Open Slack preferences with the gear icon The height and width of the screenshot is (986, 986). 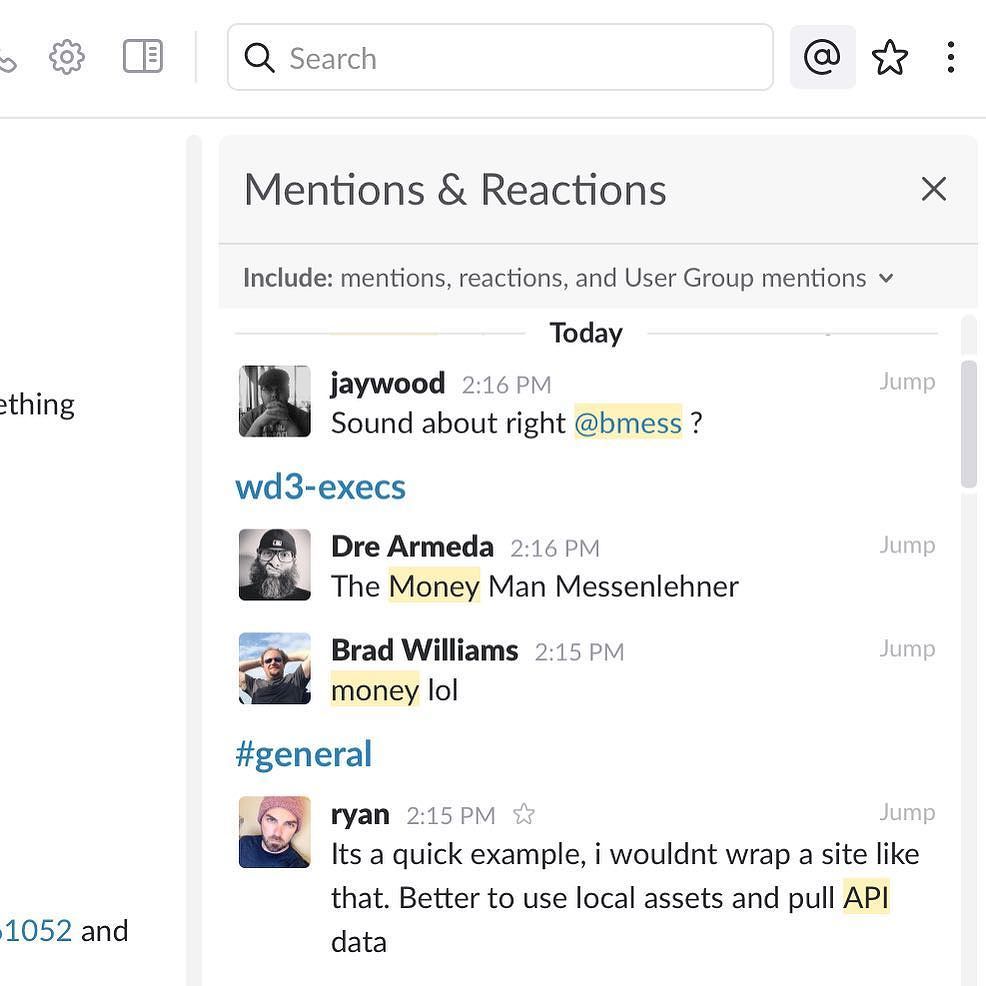tap(66, 56)
